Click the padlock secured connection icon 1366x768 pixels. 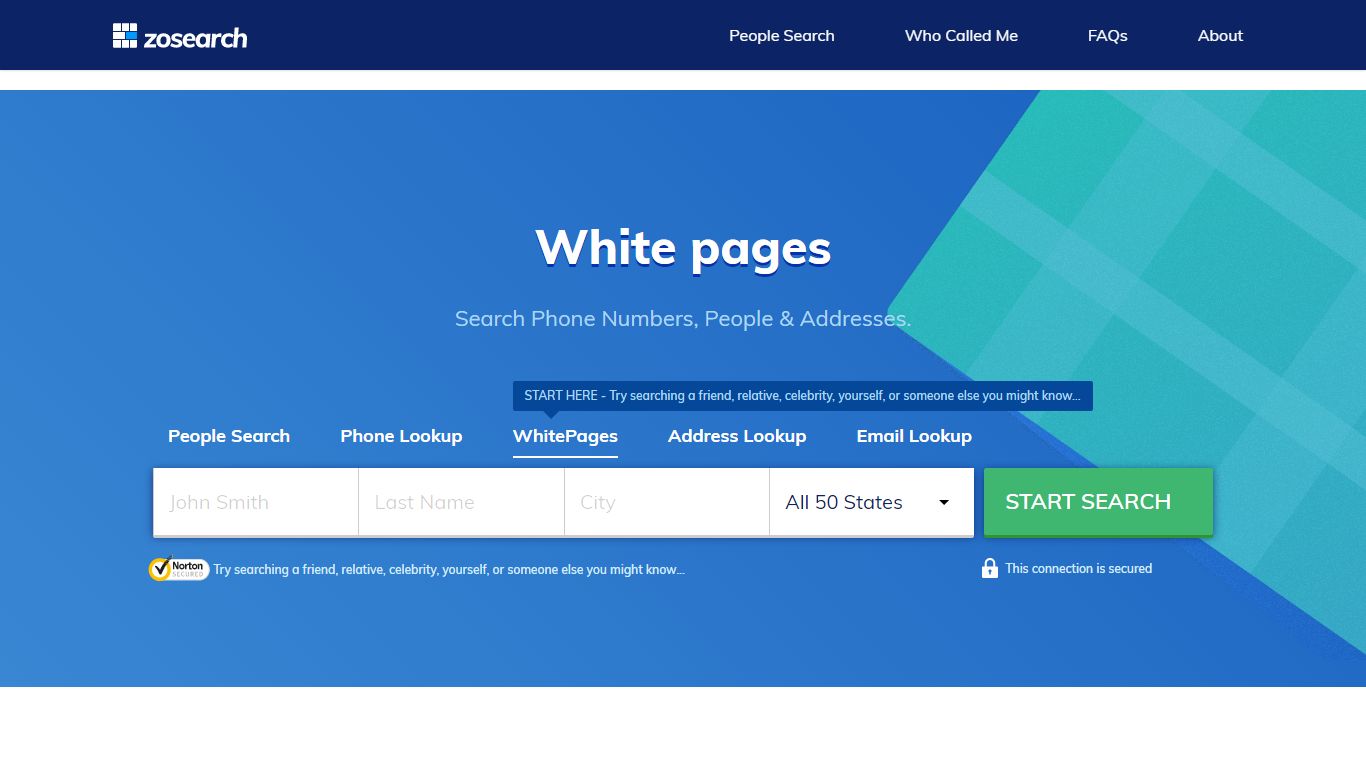point(990,568)
